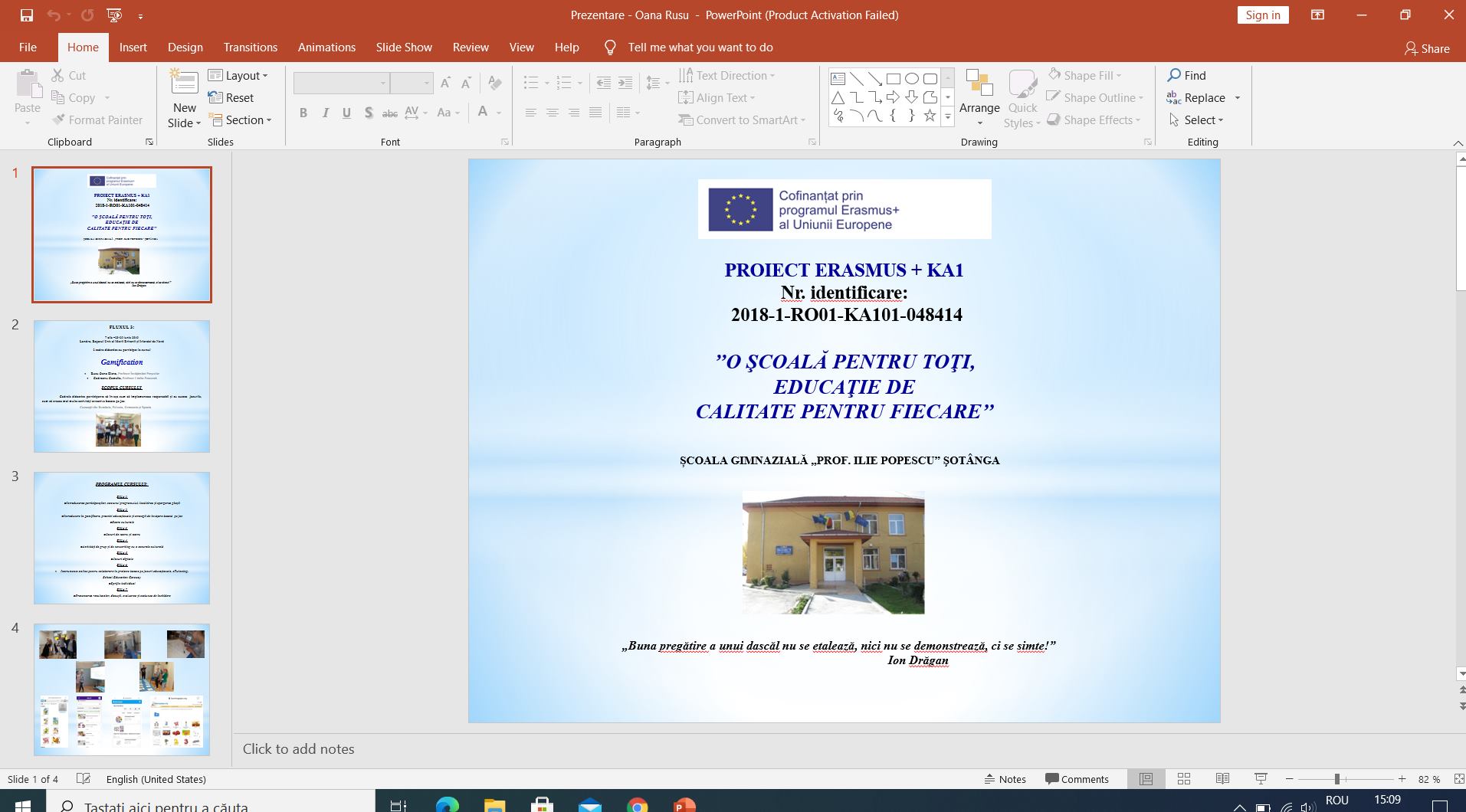Click the Sign in button
This screenshot has height=812, width=1466.
(x=1262, y=15)
